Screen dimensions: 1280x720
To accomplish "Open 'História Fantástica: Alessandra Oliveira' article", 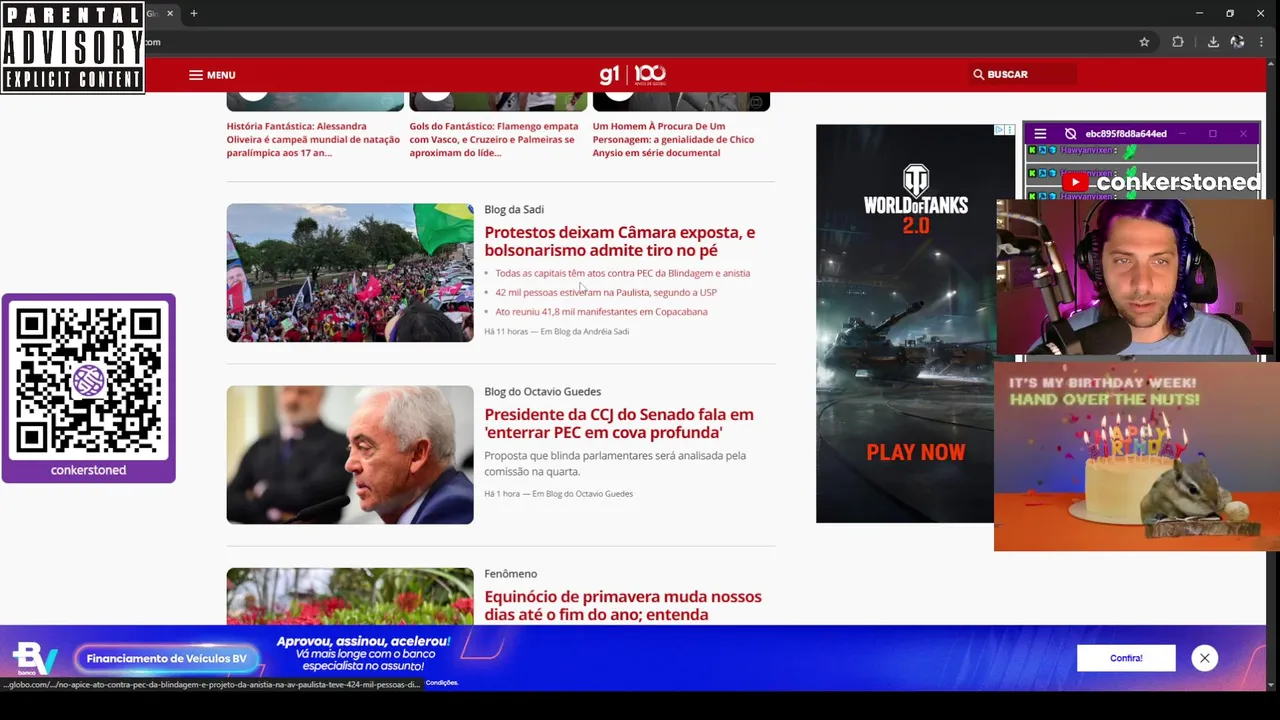I will click(x=313, y=139).
